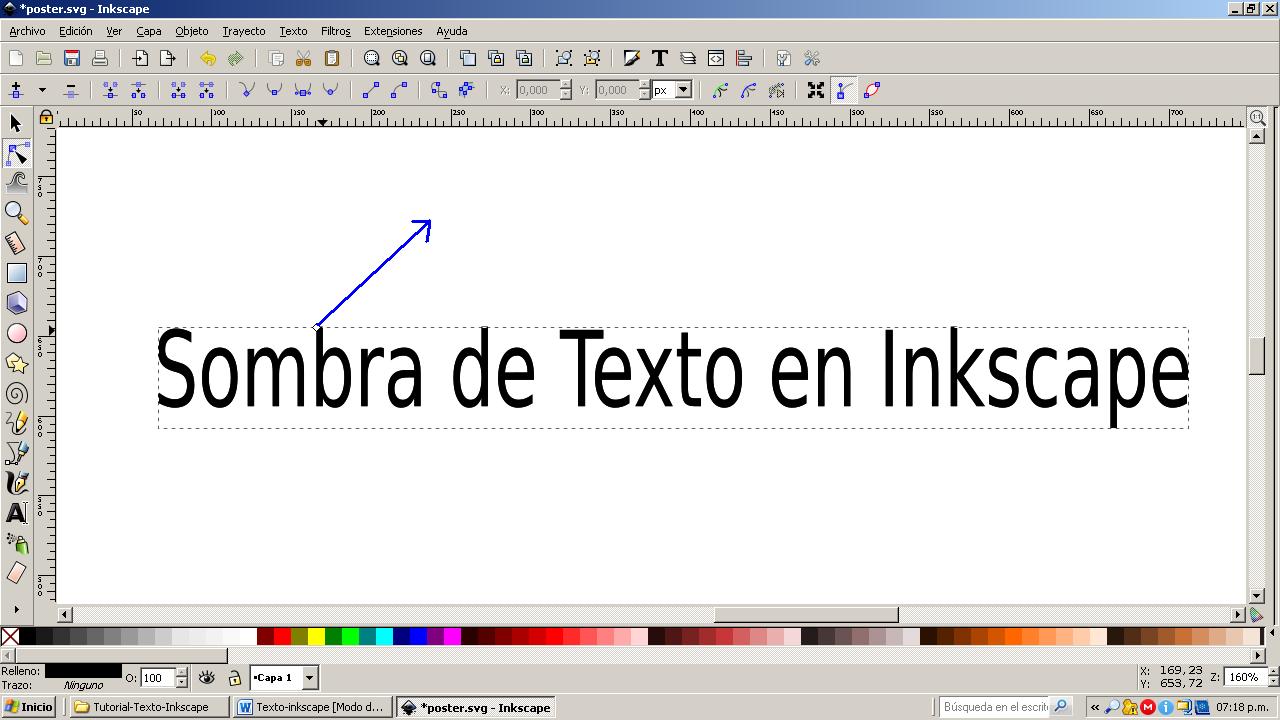Open the Text and Font dialog icon
This screenshot has width=1280, height=720.
[x=660, y=58]
